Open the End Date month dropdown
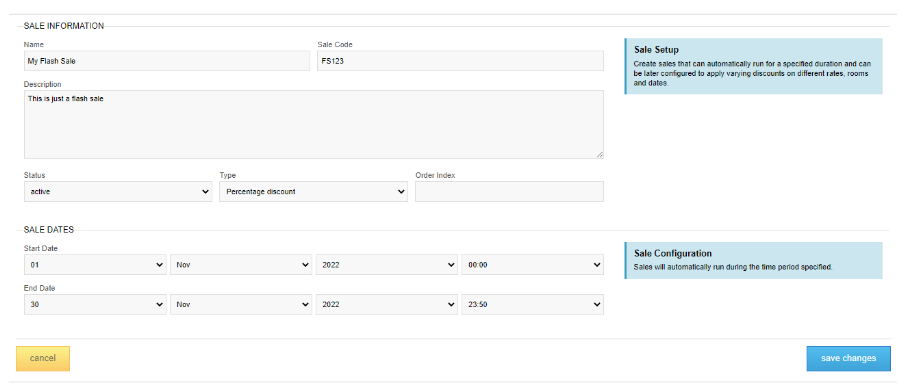This screenshot has height=388, width=910. click(241, 304)
